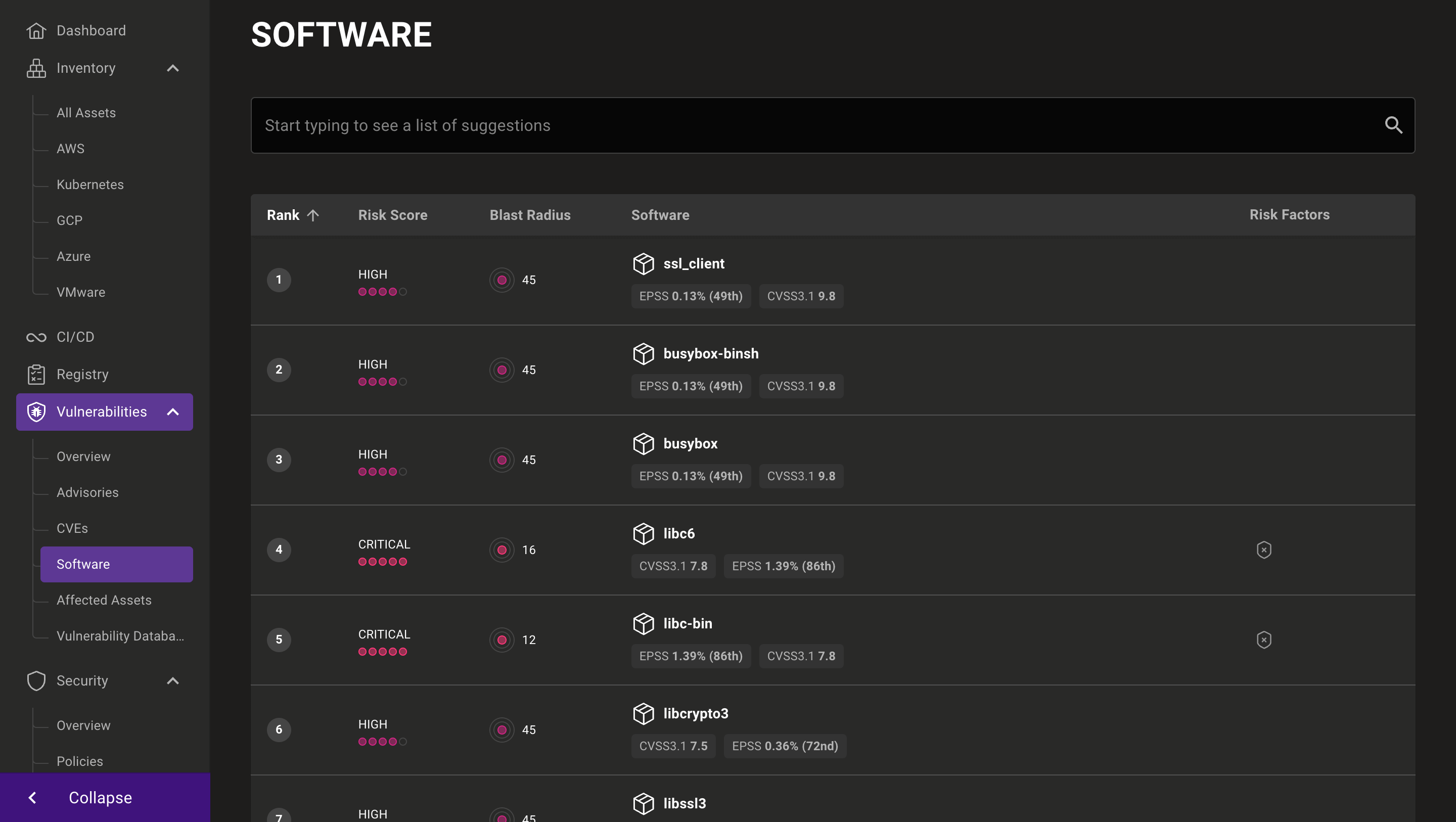Click the Registry icon in sidebar
The image size is (1456, 822).
[x=35, y=374]
